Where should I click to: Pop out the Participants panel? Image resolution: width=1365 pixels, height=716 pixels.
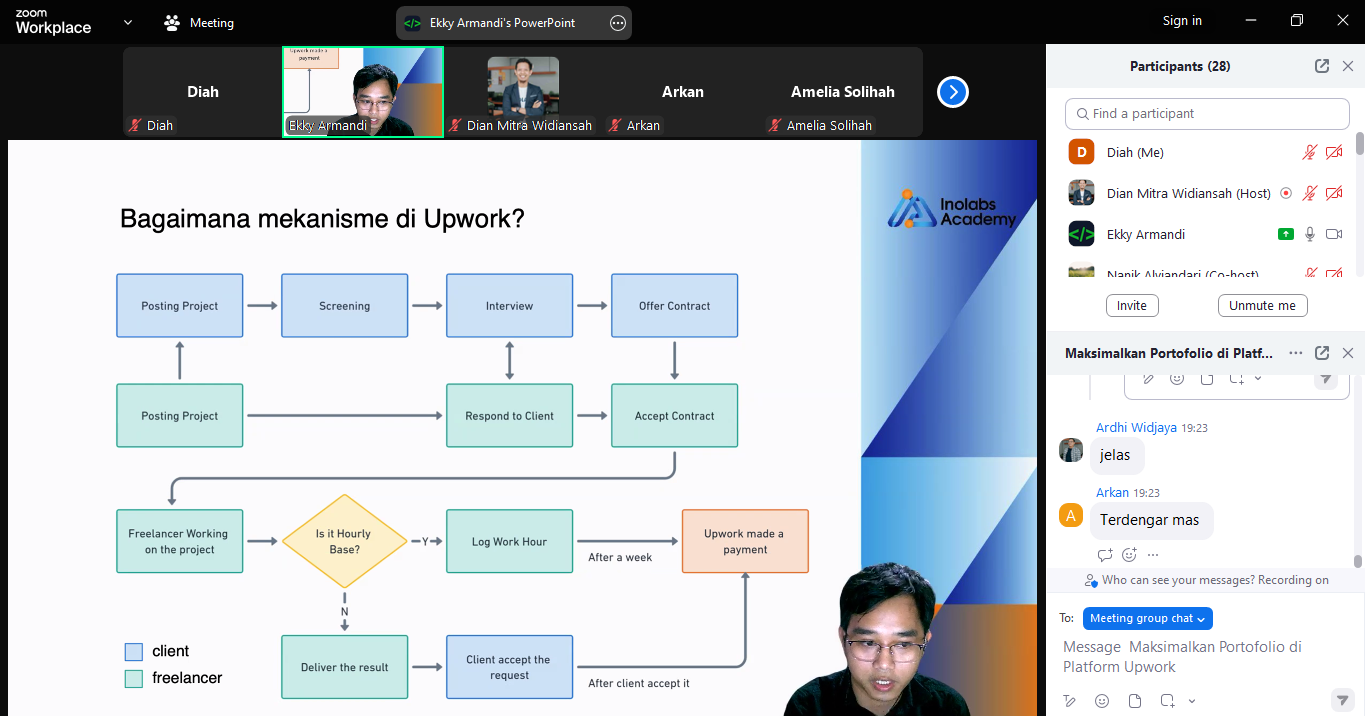pos(1322,66)
